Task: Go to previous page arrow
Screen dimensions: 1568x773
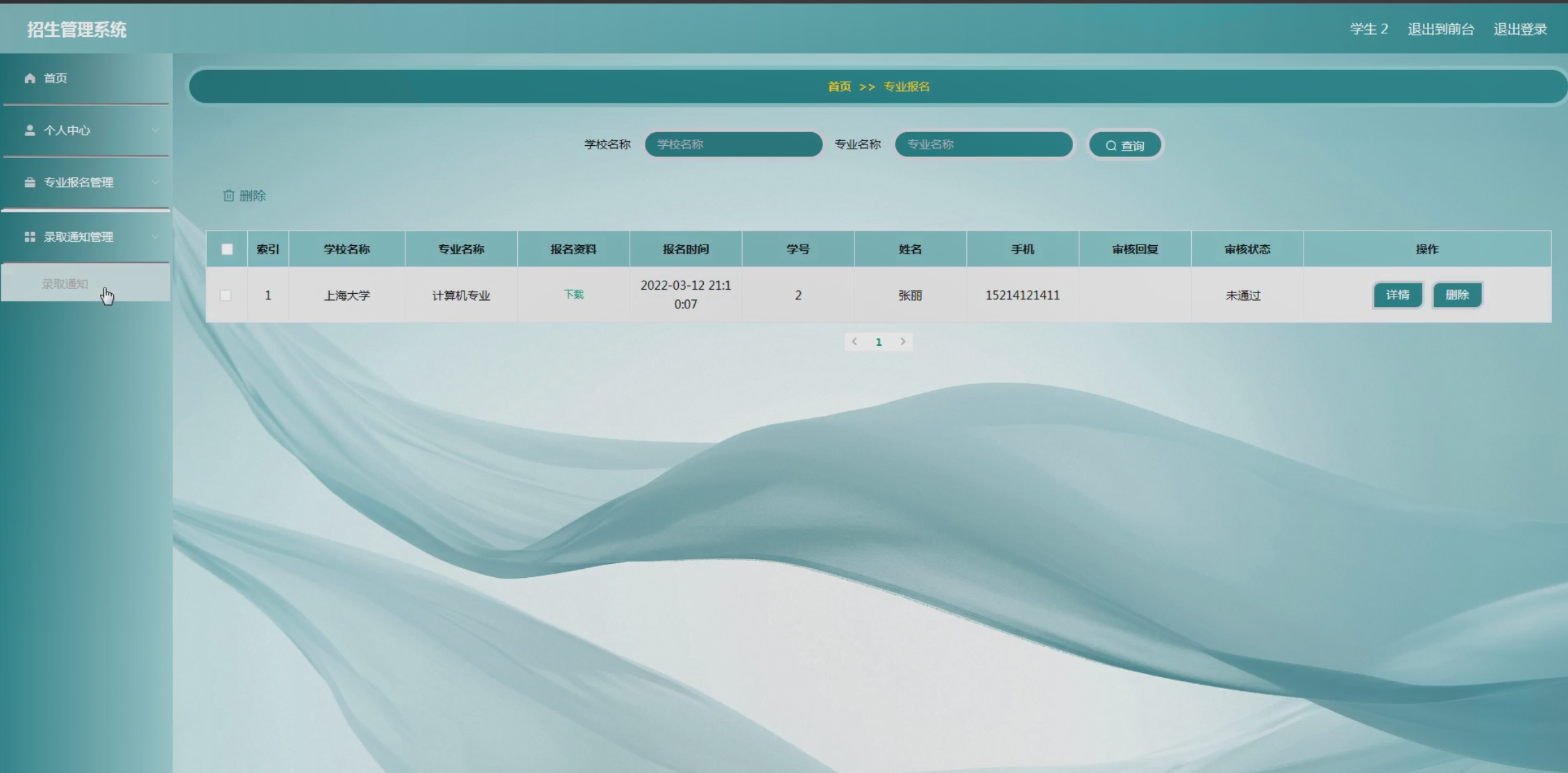Action: [x=854, y=342]
